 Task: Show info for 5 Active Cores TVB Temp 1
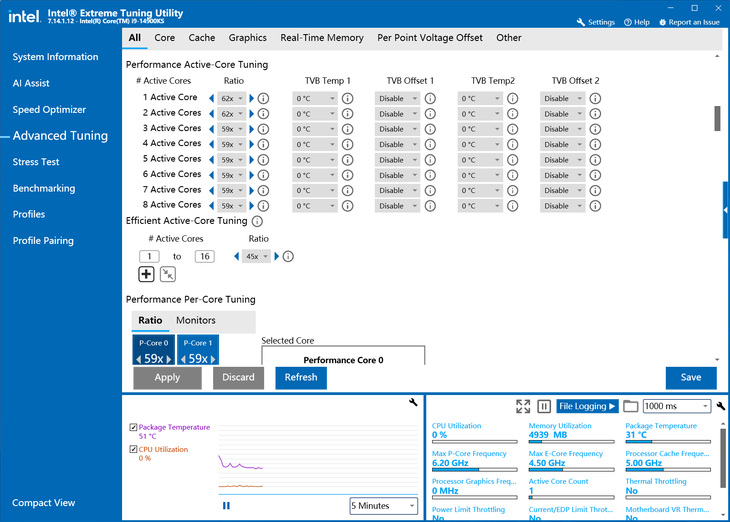347,160
